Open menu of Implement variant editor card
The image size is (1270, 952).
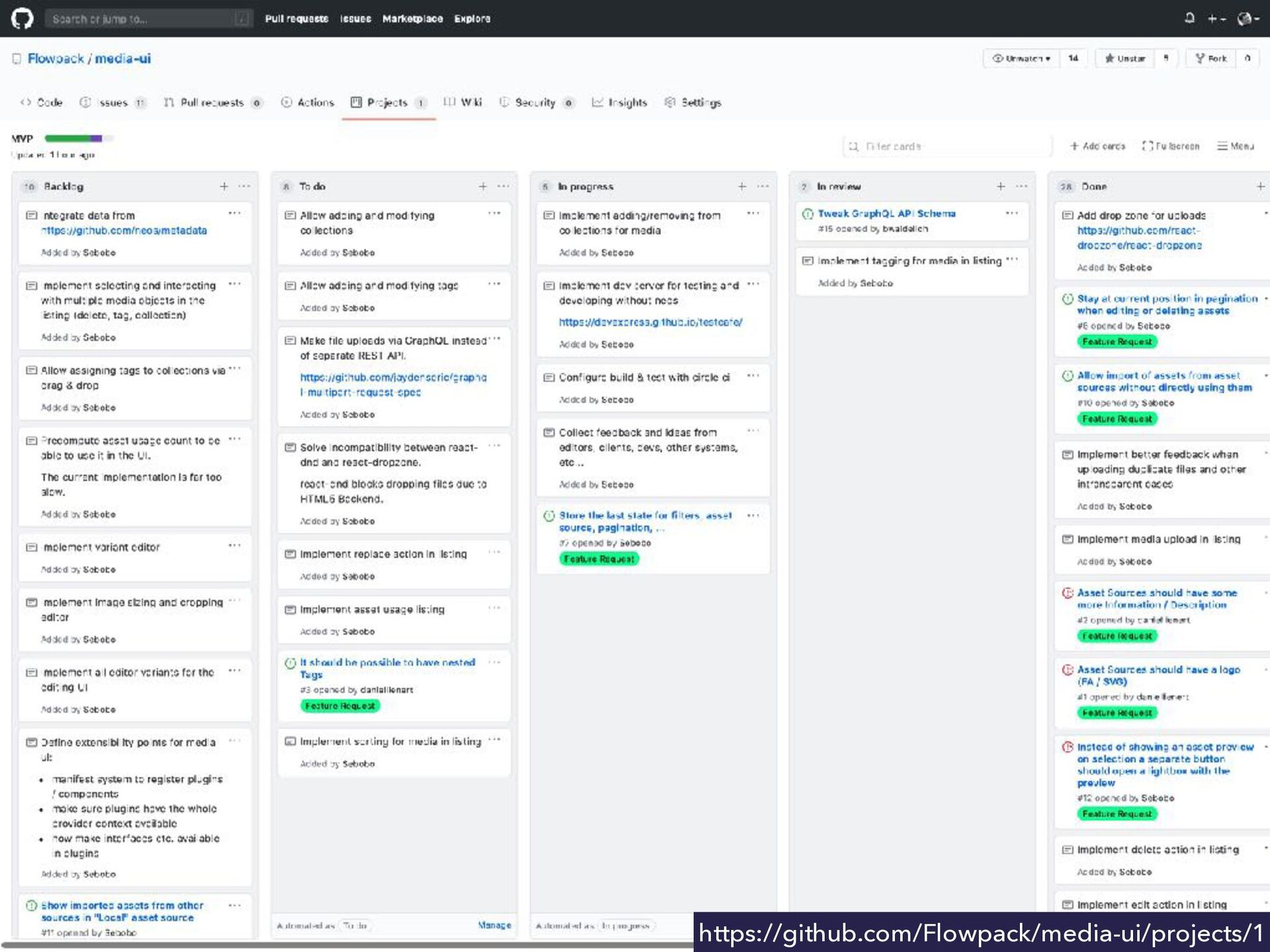tap(234, 545)
